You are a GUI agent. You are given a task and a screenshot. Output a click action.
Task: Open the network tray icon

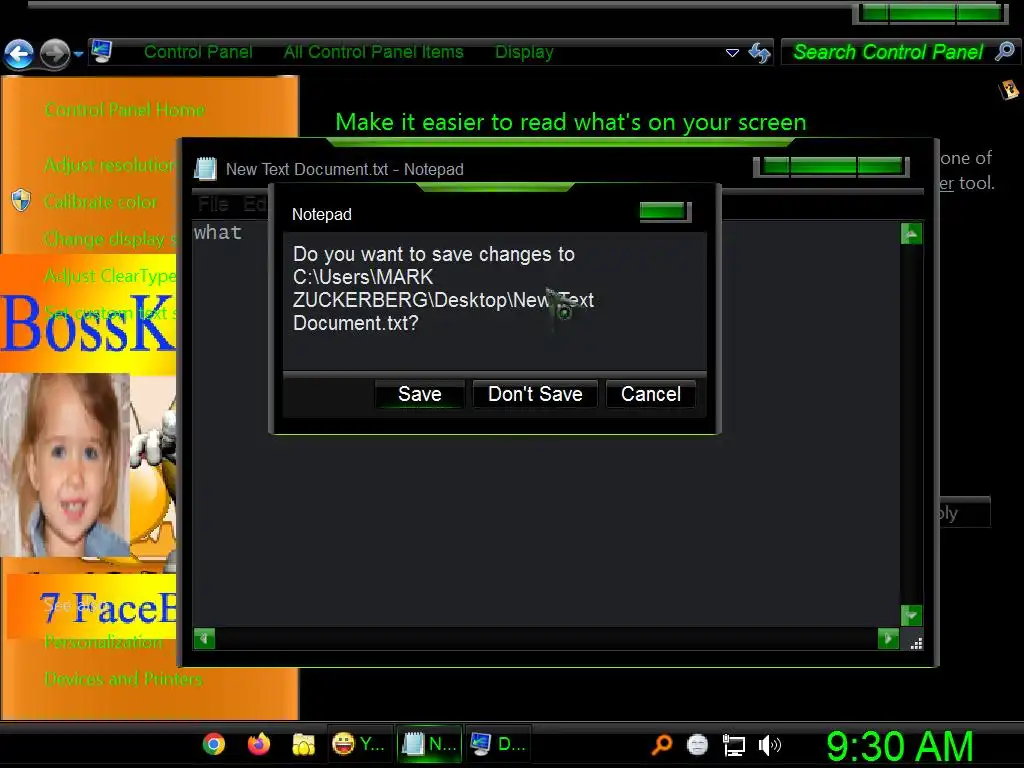(733, 745)
